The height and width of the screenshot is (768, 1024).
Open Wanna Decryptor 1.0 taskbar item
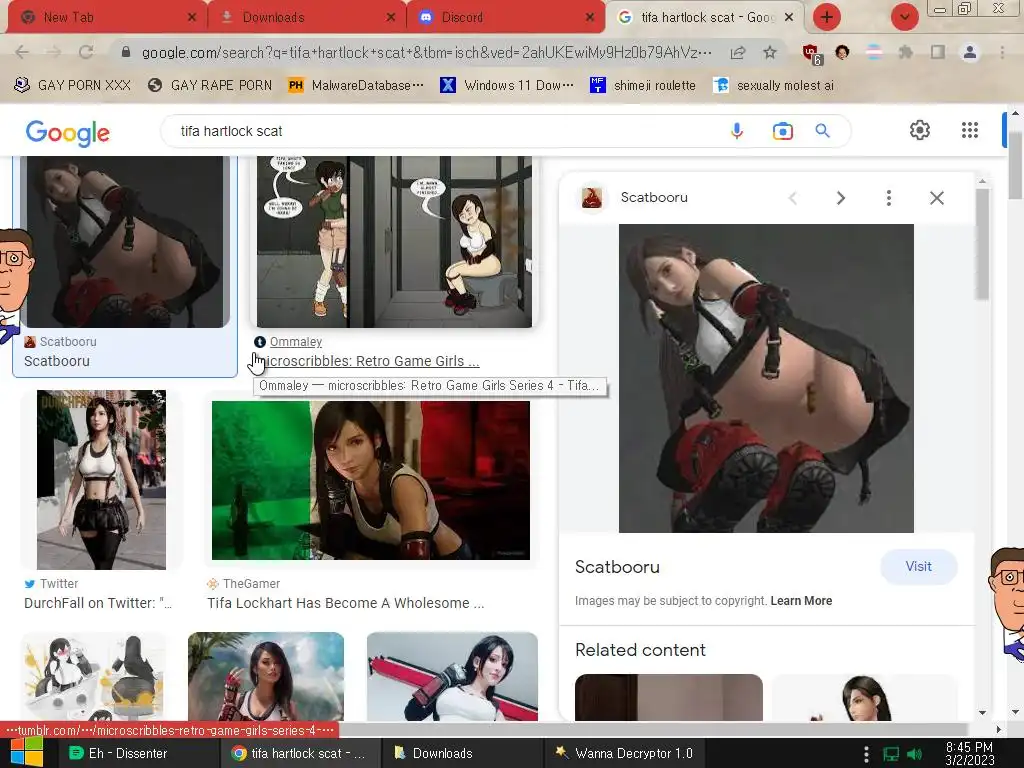tap(624, 753)
